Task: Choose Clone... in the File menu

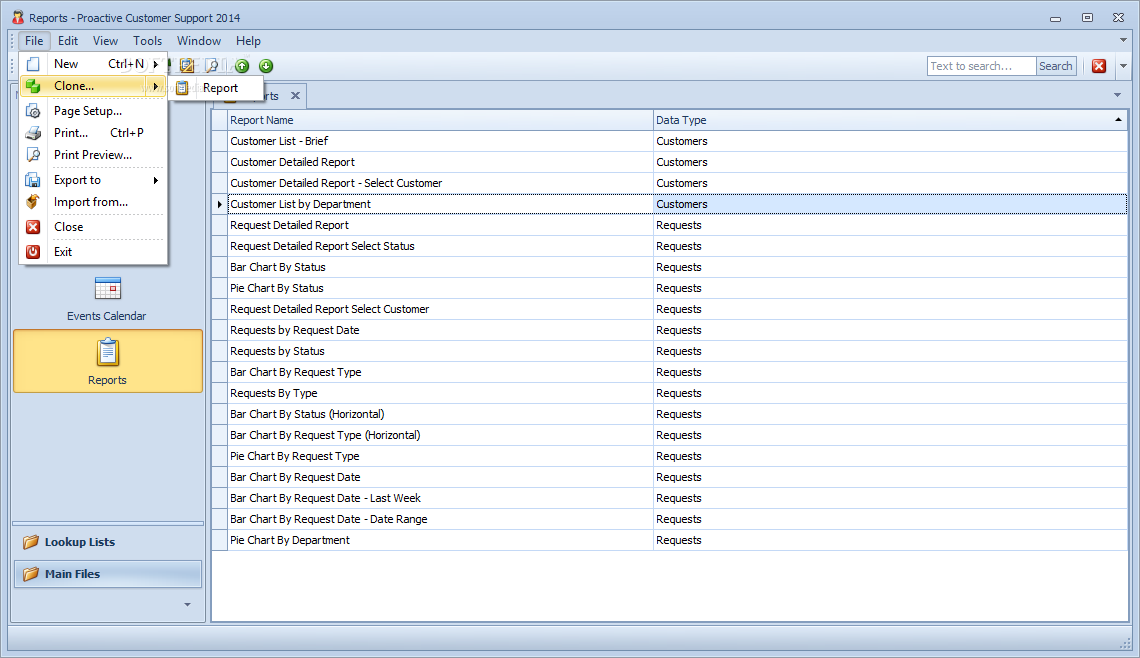Action: click(x=93, y=86)
